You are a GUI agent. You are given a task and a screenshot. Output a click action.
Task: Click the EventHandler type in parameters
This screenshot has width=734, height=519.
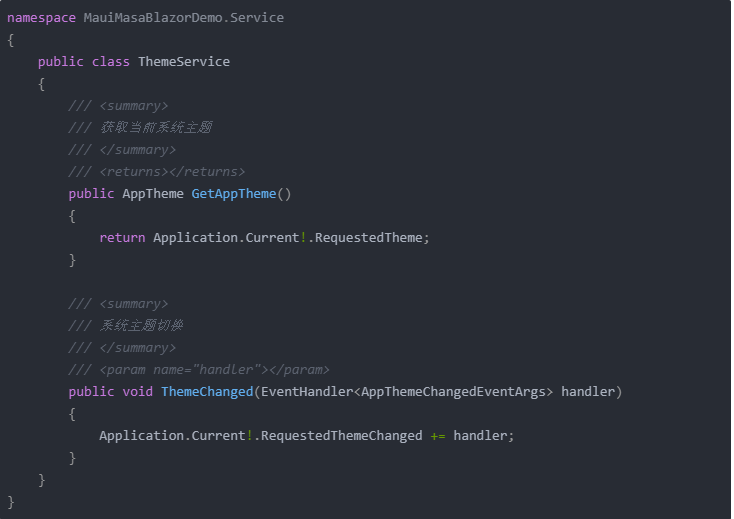click(307, 392)
